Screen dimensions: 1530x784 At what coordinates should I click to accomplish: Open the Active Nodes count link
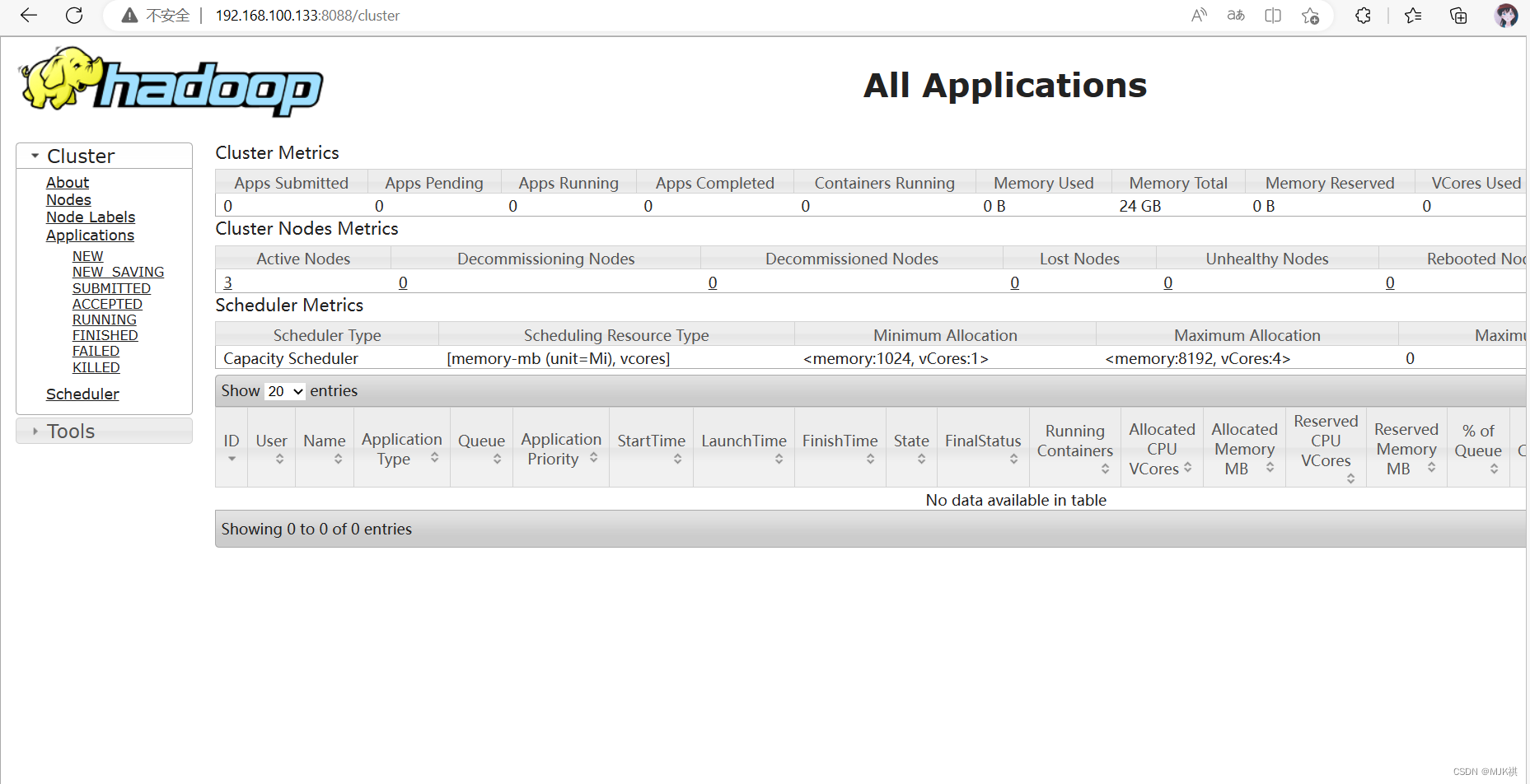coord(227,282)
